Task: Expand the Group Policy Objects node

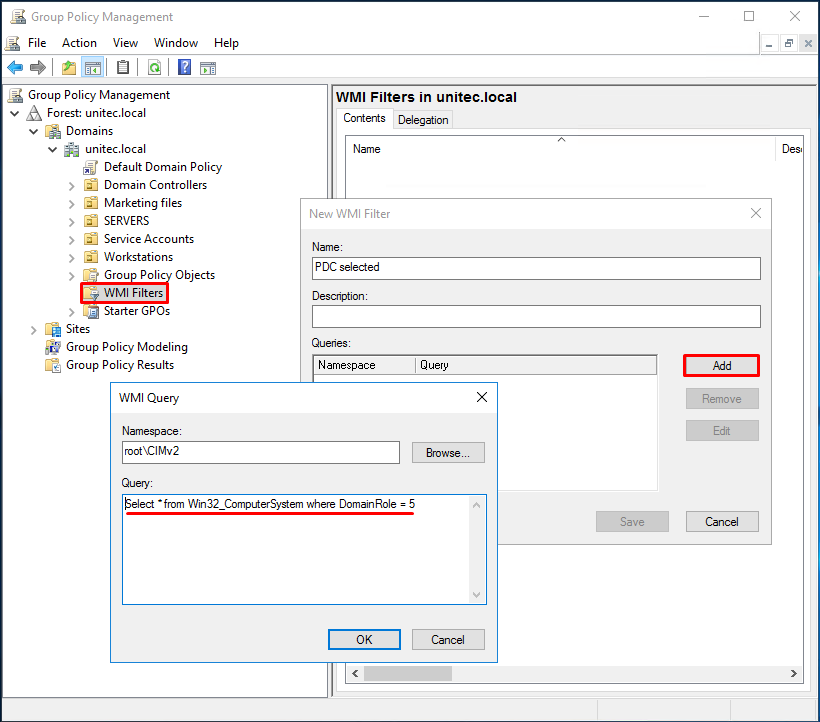Action: click(72, 275)
